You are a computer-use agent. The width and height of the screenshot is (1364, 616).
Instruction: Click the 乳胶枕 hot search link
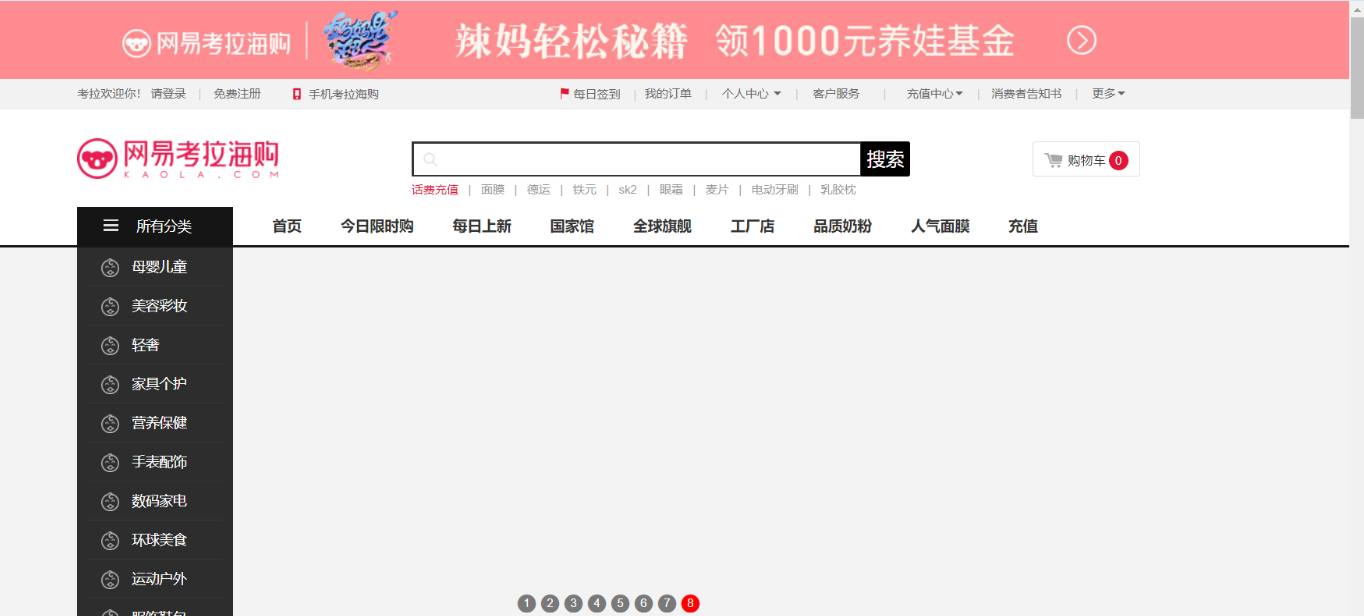838,189
